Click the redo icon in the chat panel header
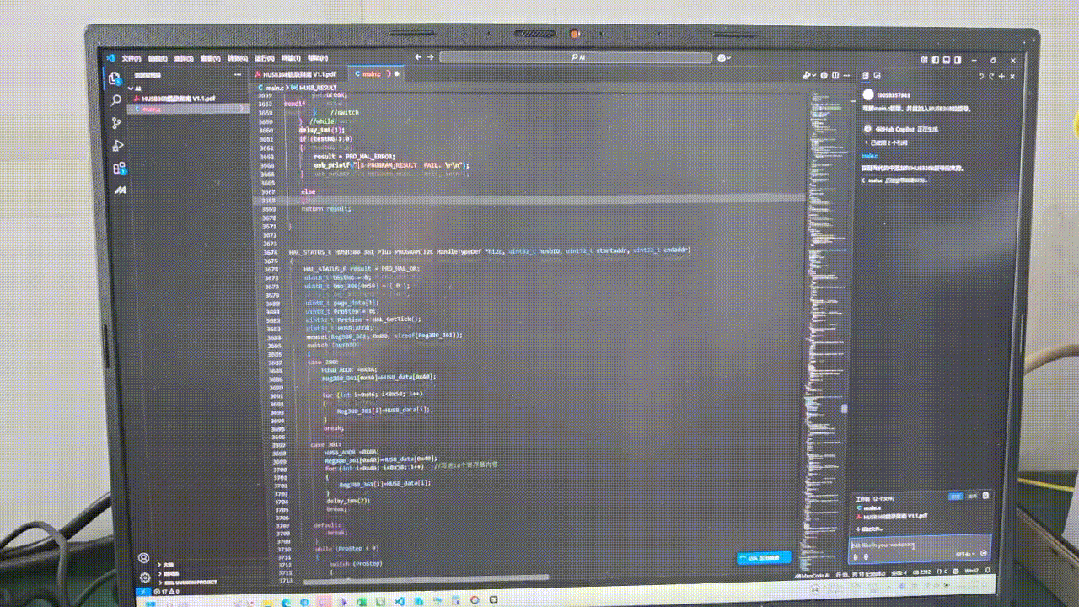The height and width of the screenshot is (607, 1079). [x=992, y=76]
